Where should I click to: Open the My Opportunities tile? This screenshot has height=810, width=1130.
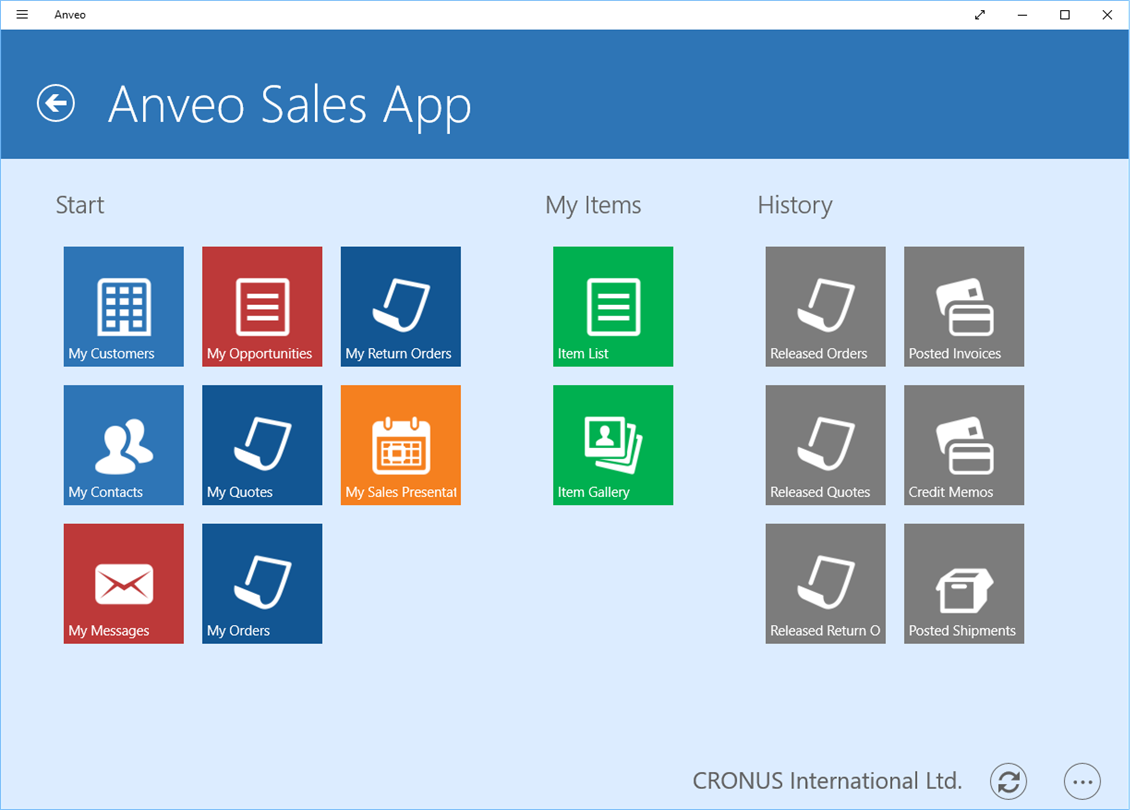point(262,306)
